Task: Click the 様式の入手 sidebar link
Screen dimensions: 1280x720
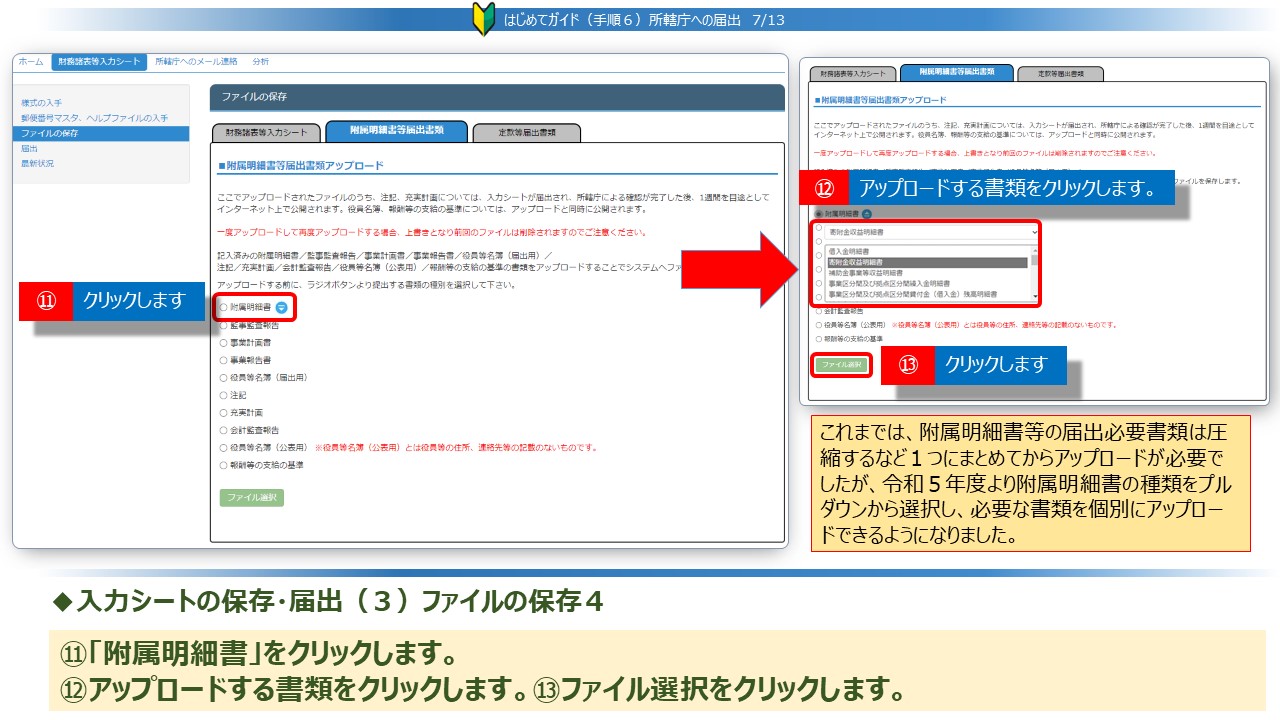Action: (42, 103)
